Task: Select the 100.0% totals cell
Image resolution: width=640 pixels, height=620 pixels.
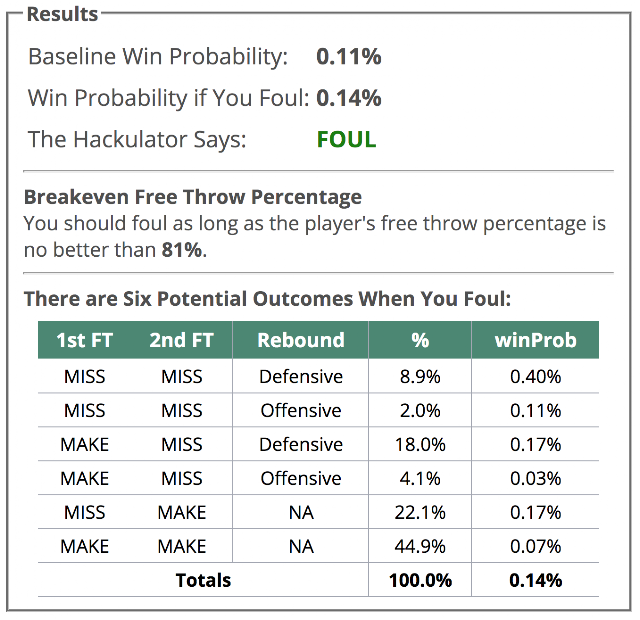Action: 420,580
